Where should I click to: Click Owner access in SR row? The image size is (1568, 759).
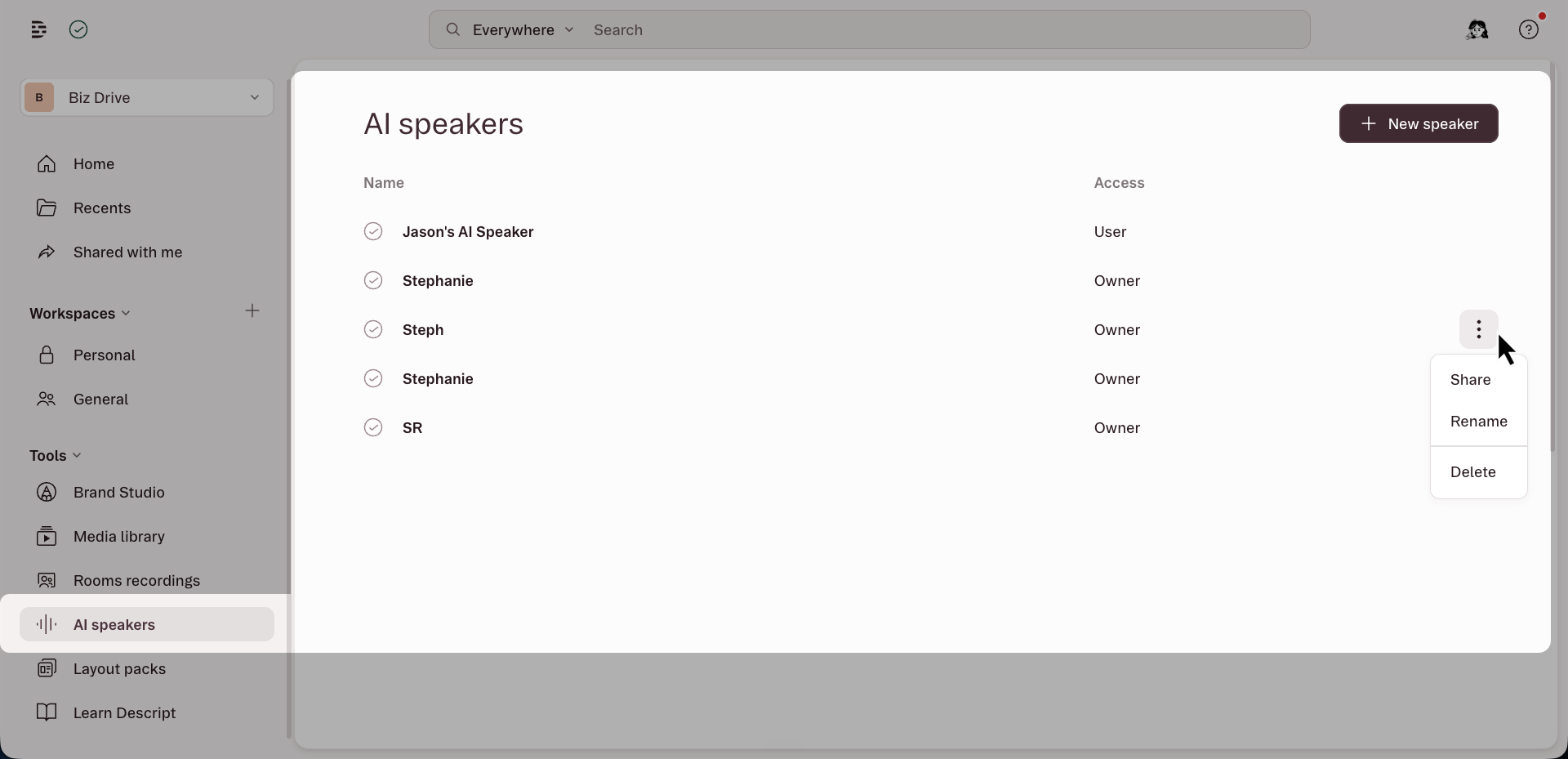tap(1117, 427)
